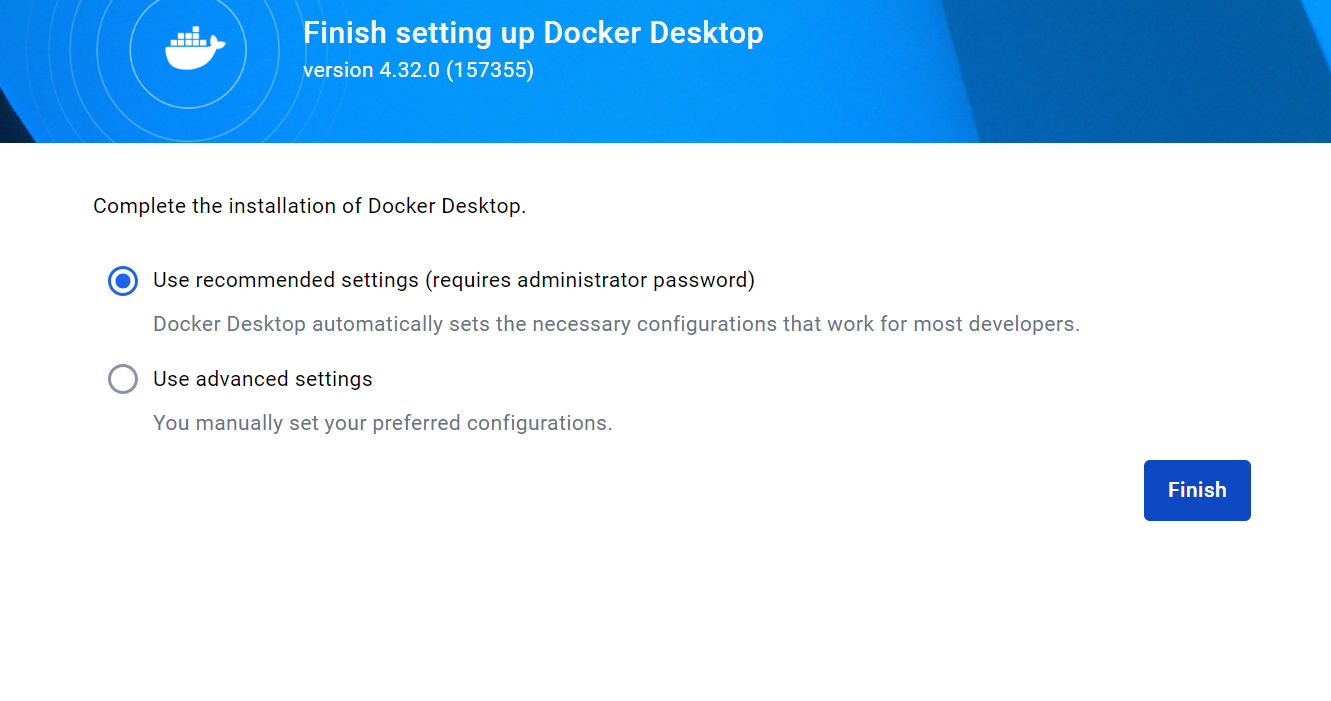Image resolution: width=1331 pixels, height=701 pixels.
Task: Select the Use recommended settings radio button
Action: point(122,281)
